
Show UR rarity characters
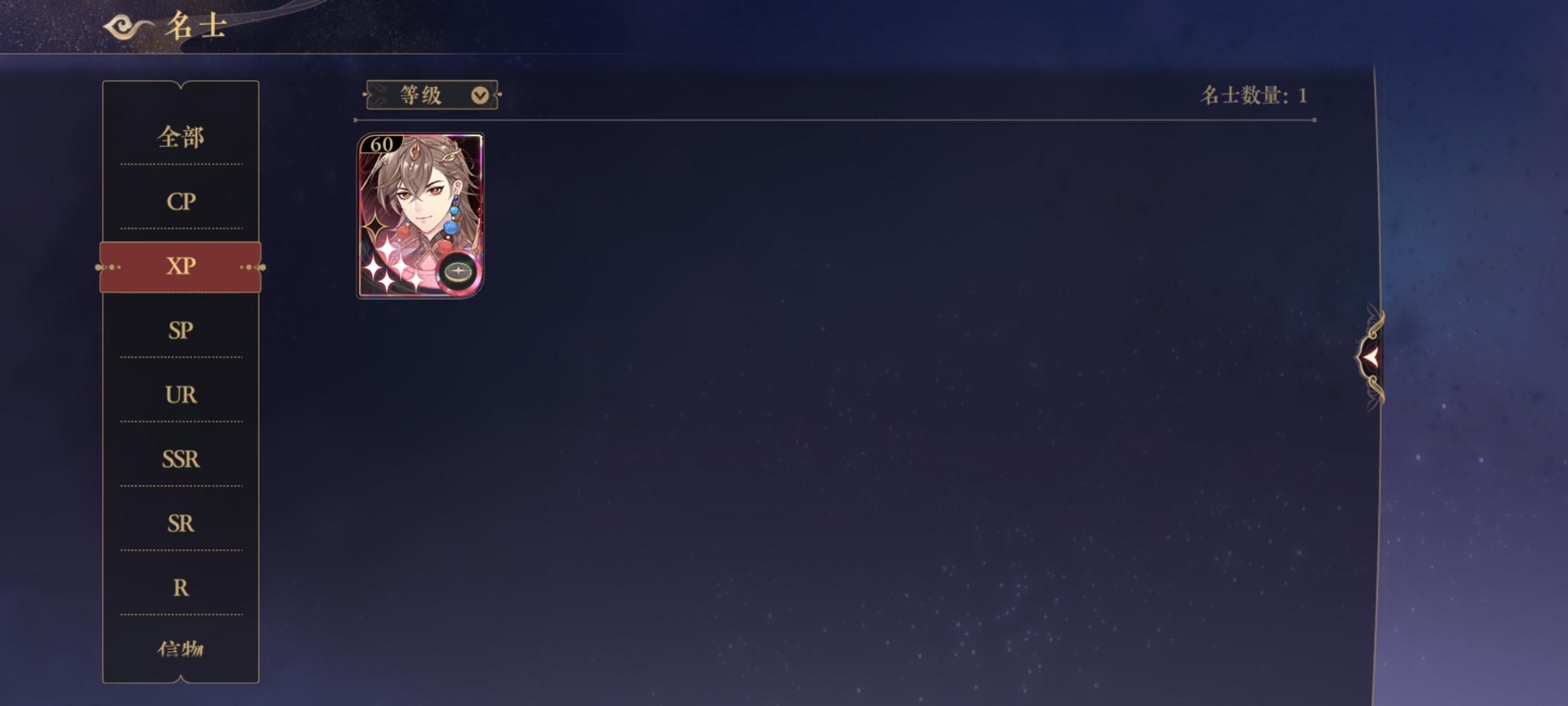pyautogui.click(x=181, y=395)
